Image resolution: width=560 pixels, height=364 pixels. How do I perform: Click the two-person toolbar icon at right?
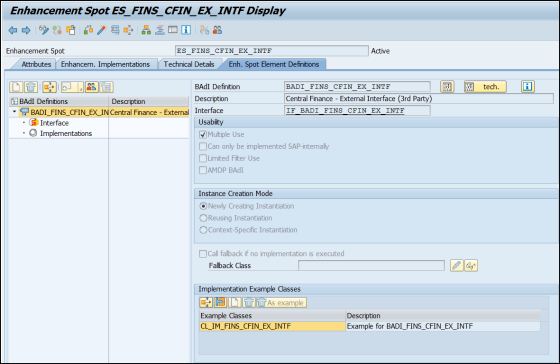point(217,30)
